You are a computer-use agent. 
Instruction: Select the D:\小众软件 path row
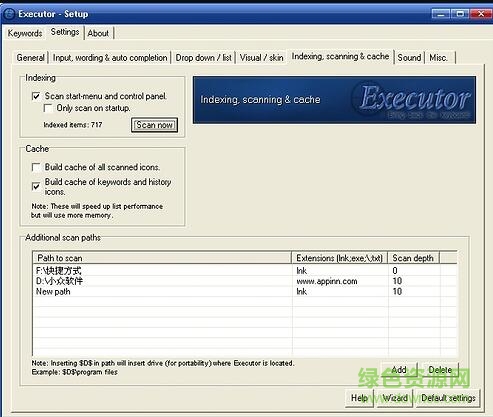245,281
